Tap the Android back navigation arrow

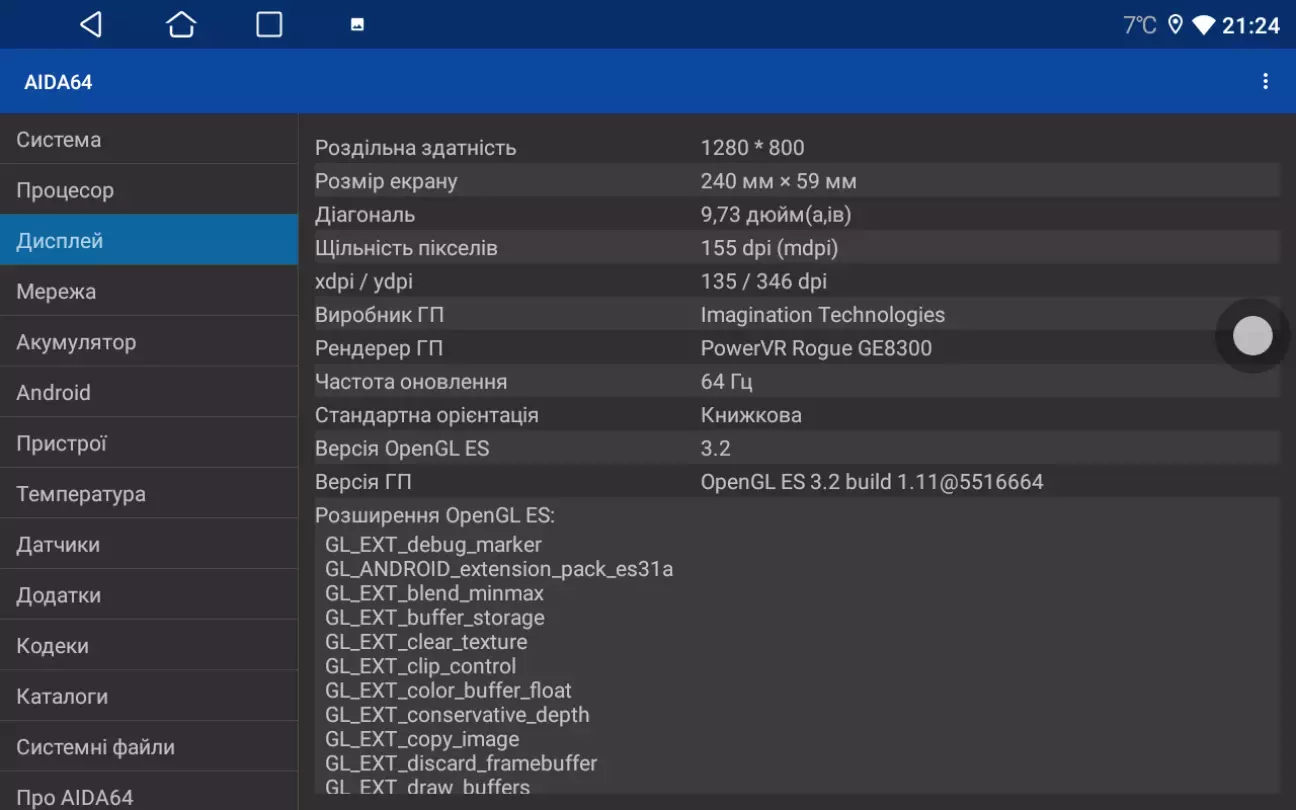click(x=91, y=25)
